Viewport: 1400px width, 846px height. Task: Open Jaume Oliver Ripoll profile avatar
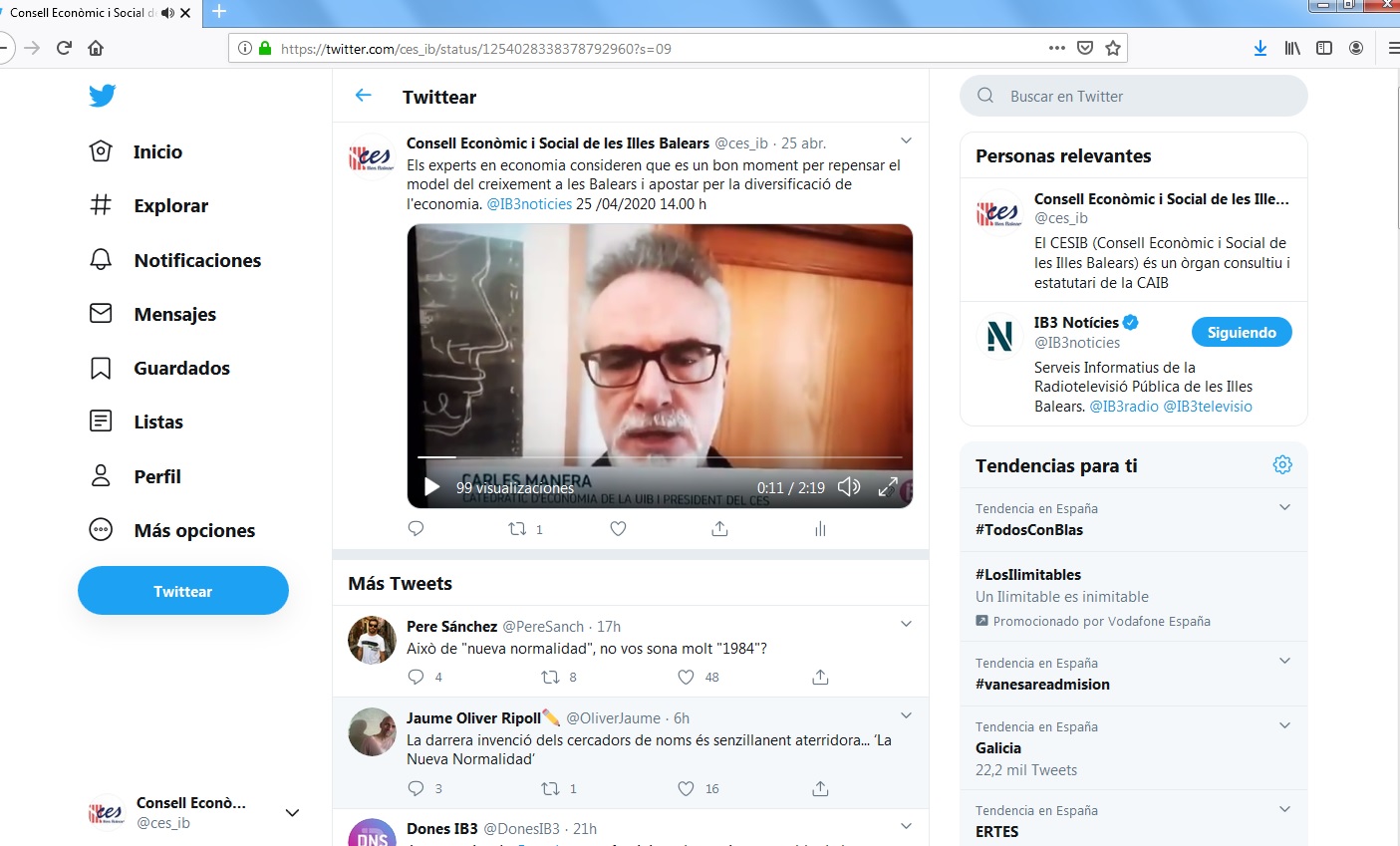(372, 731)
